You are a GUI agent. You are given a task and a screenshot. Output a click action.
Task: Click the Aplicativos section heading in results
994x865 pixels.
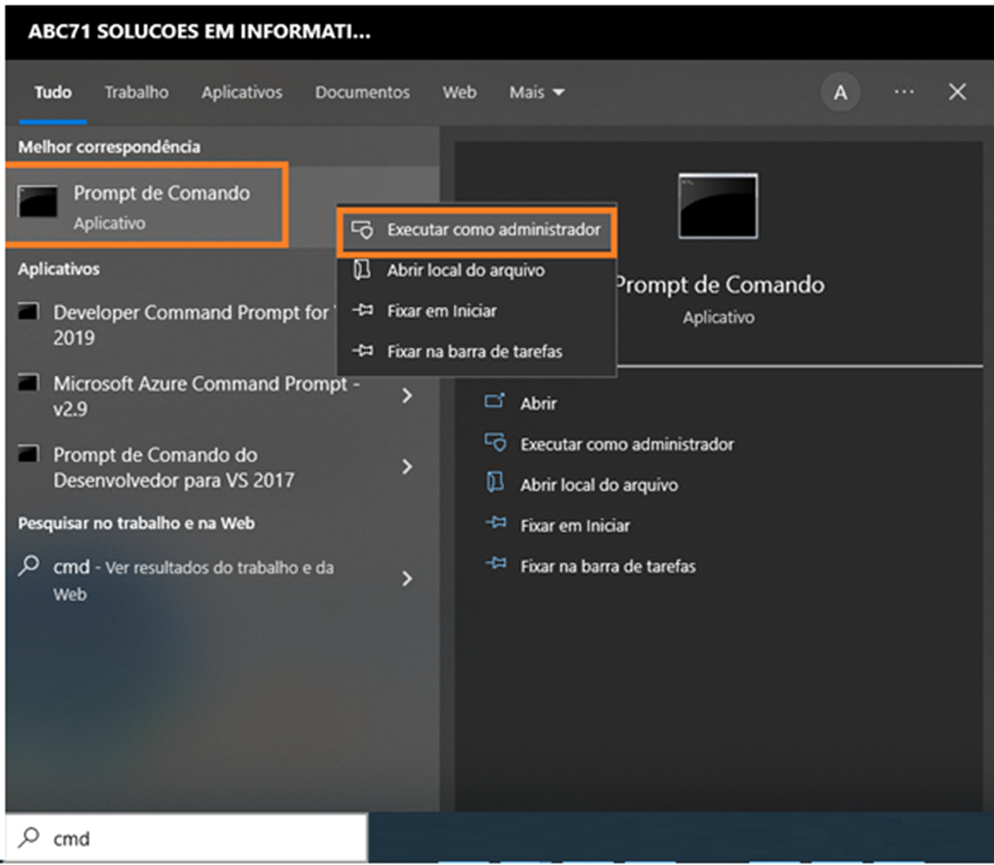coord(58,269)
